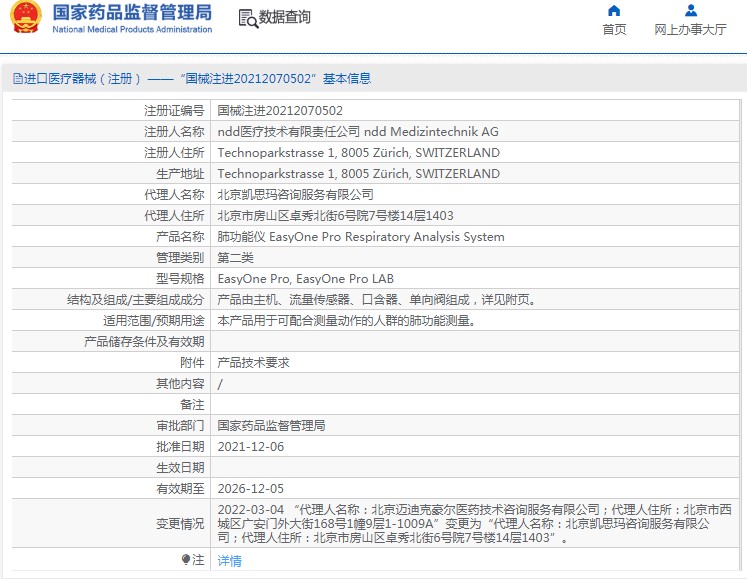Image resolution: width=747 pixels, height=579 pixels.
Task: Click National Medical Products Administration subtitle
Action: tap(132, 29)
